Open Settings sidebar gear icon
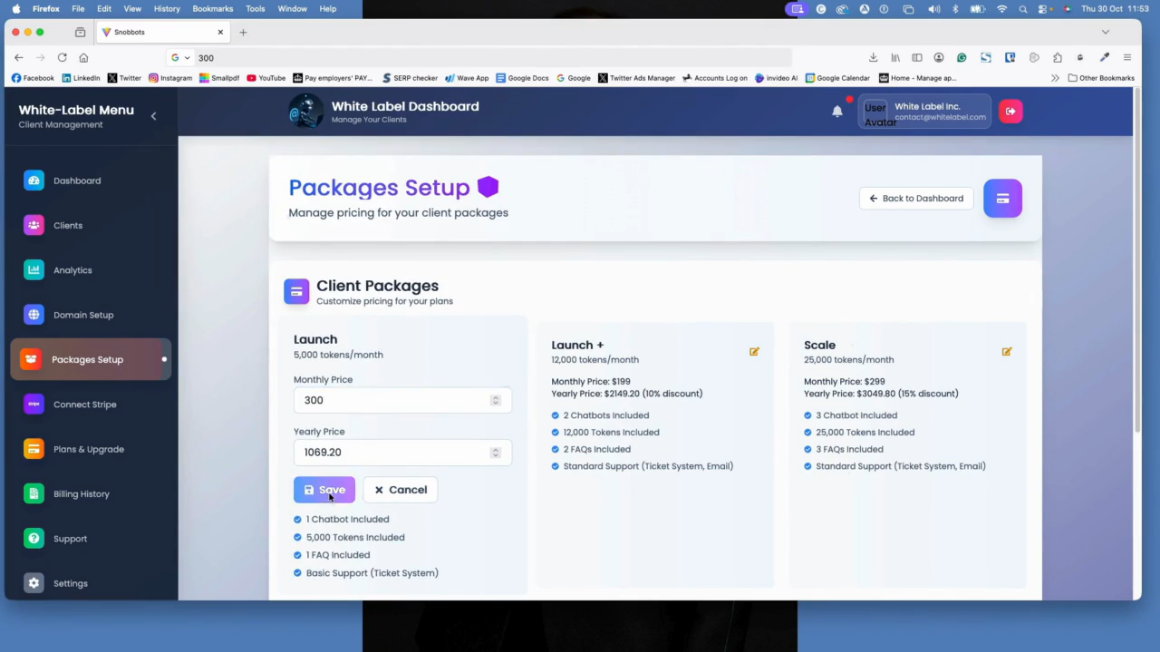1160x652 pixels. tap(33, 583)
